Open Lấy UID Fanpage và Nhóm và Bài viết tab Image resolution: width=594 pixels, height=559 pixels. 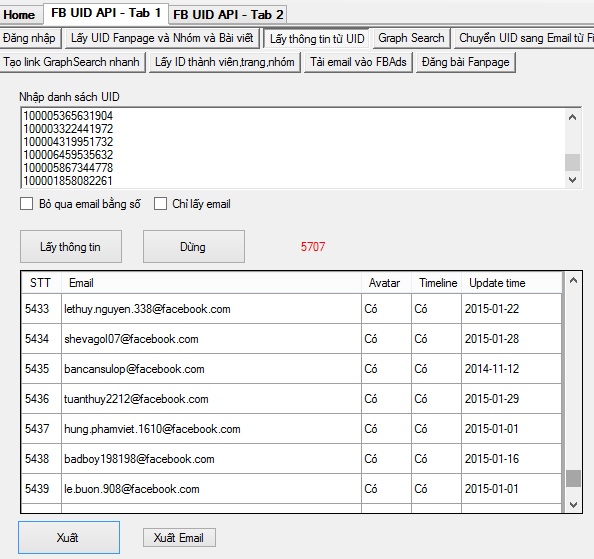[x=162, y=38]
